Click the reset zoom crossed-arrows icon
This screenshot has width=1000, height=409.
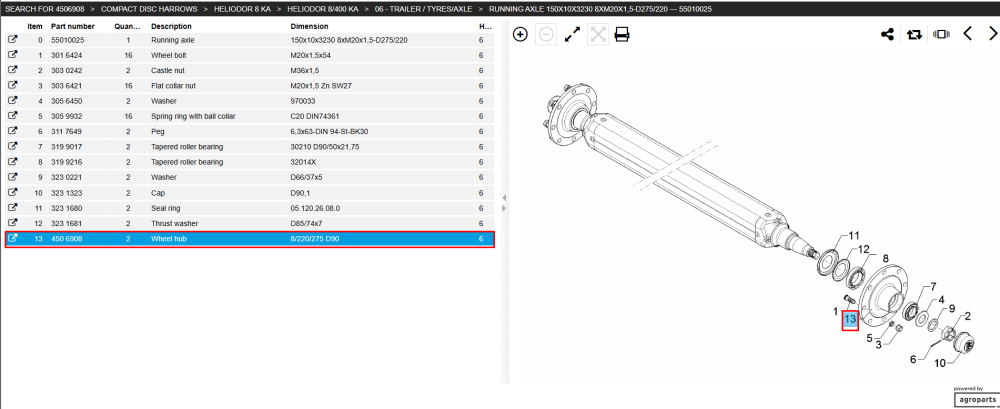click(598, 34)
